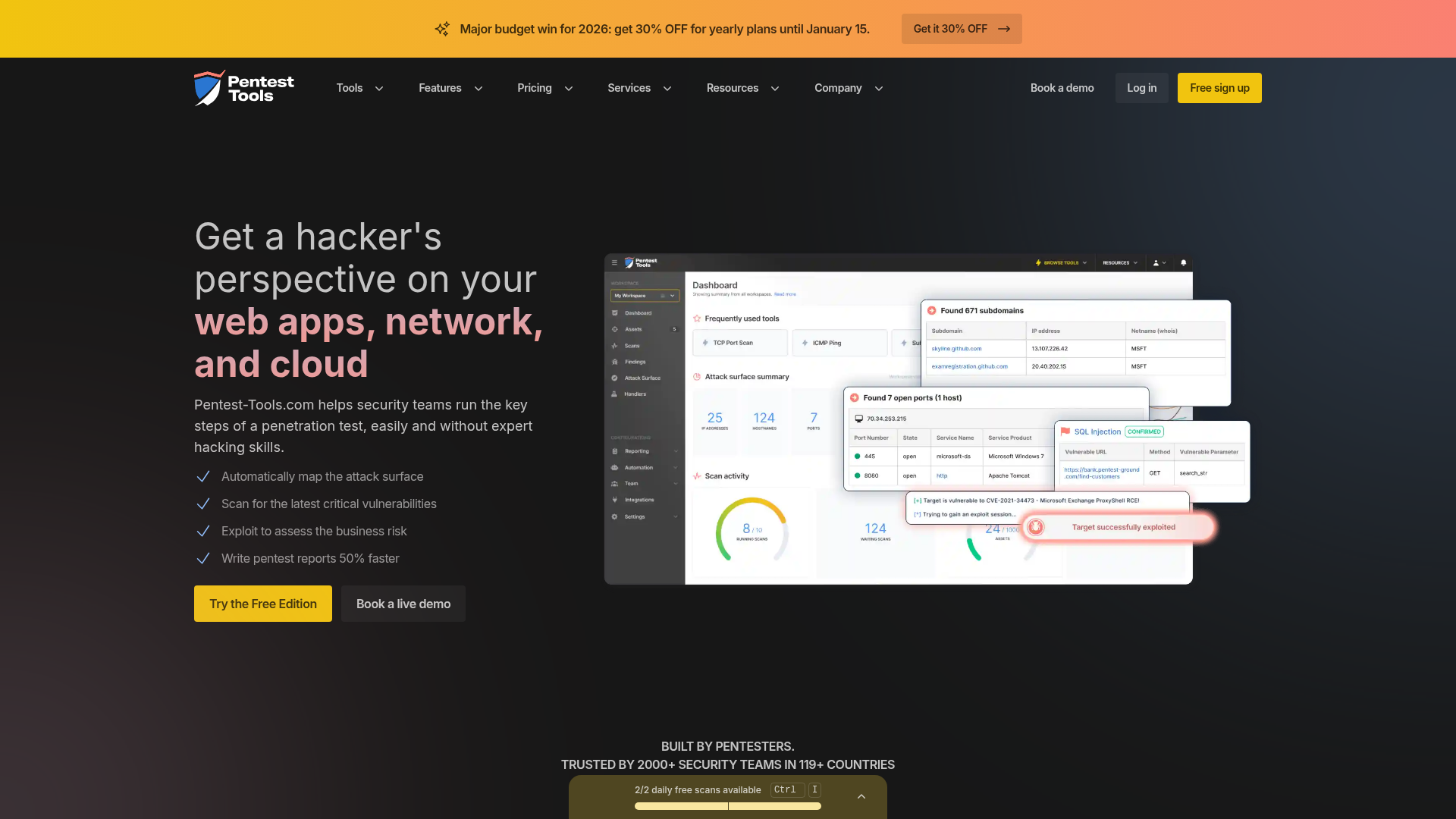Click the arrow icon beside Found 7 open ports
The image size is (1456, 819).
coord(855,397)
